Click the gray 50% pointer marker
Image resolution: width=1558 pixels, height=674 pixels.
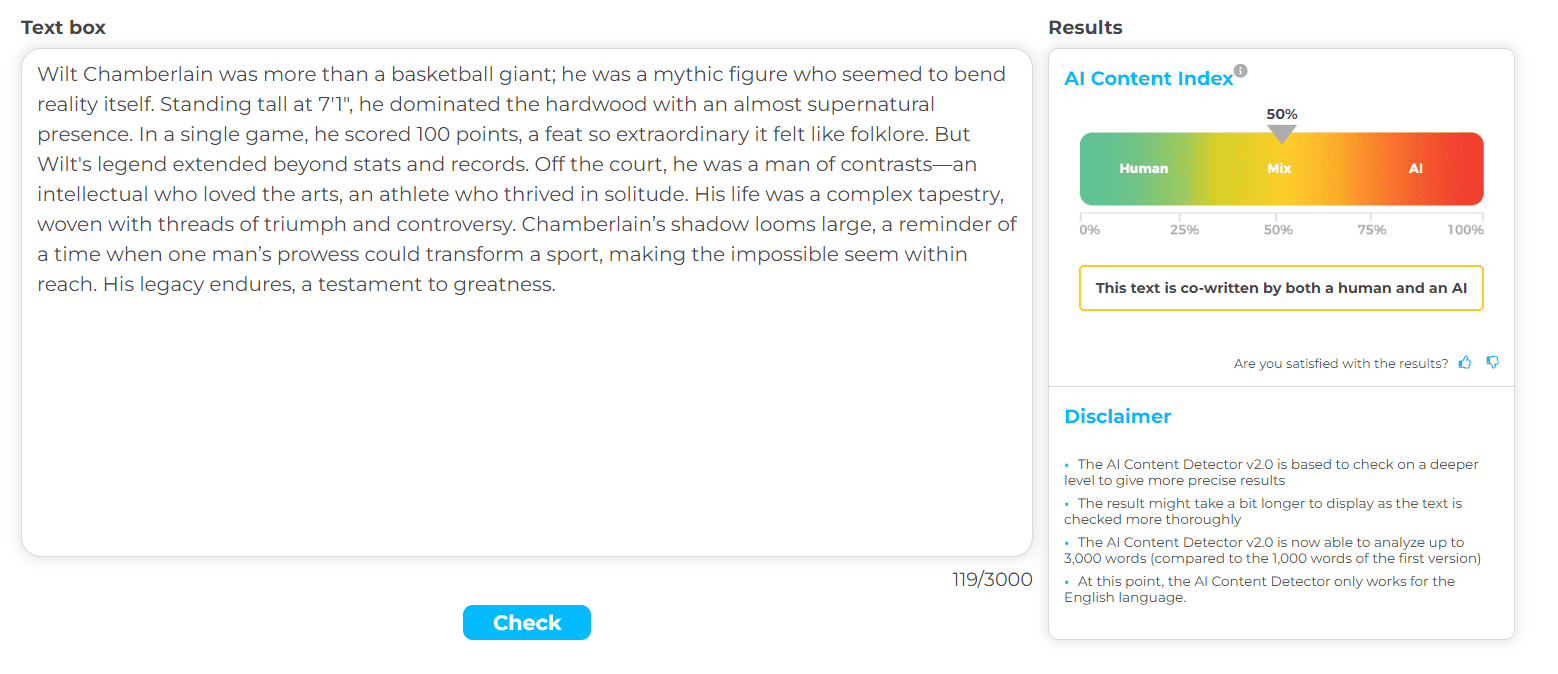coord(1281,134)
